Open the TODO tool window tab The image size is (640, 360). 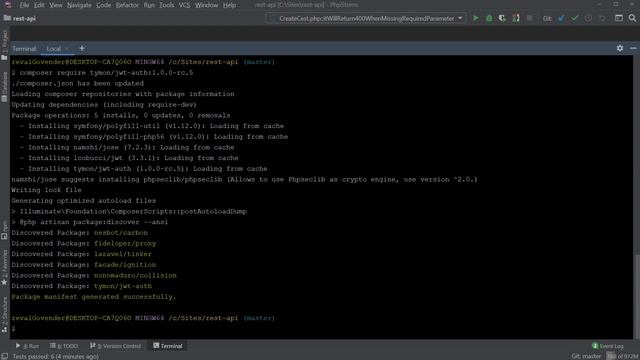coord(64,346)
